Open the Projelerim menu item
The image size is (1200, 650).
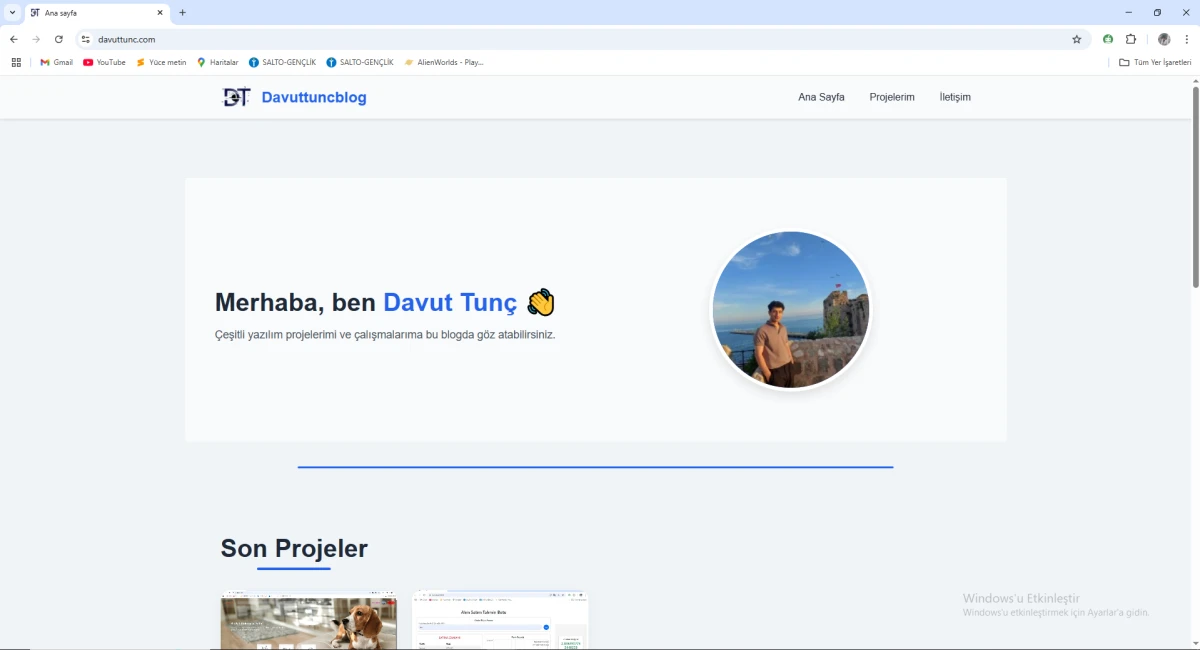click(892, 97)
